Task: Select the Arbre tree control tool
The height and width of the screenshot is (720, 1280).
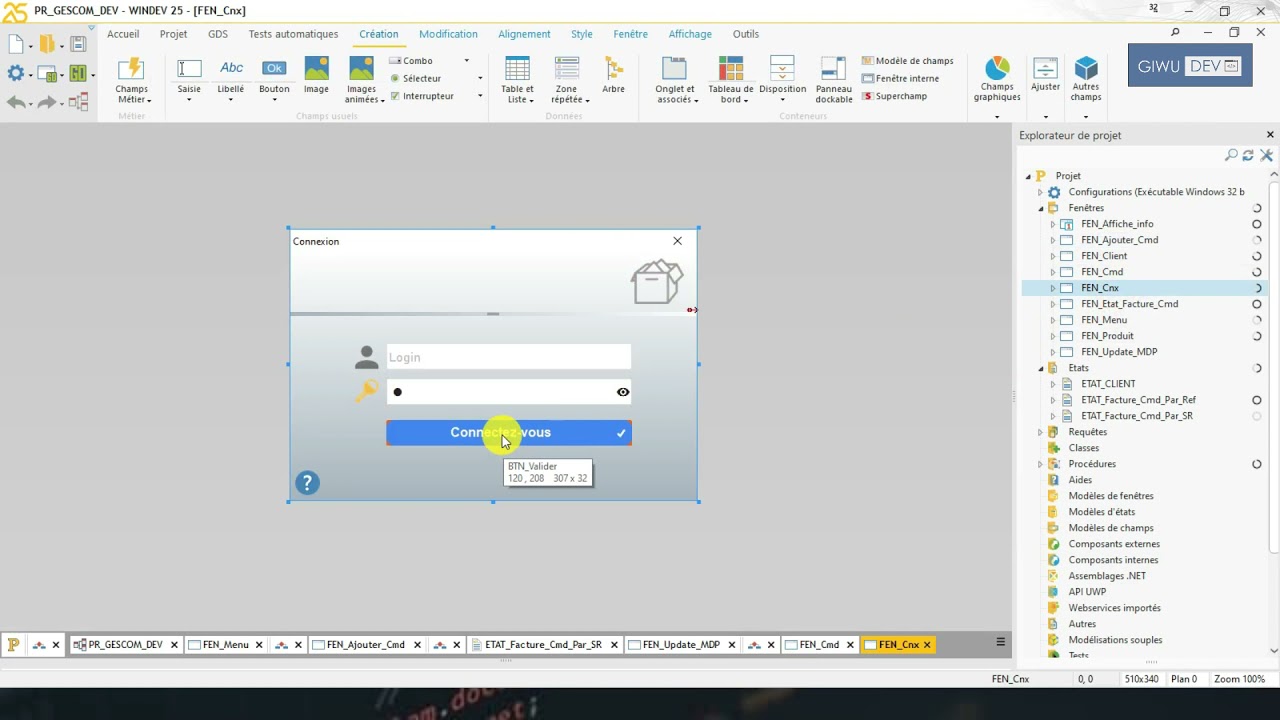Action: 613,75
